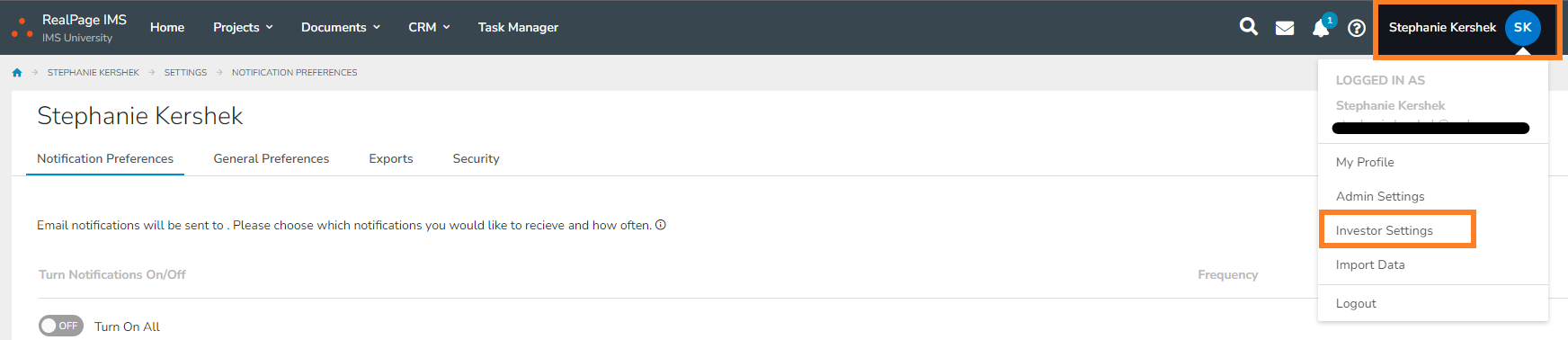Select Admin Settings from user menu

click(x=1380, y=196)
